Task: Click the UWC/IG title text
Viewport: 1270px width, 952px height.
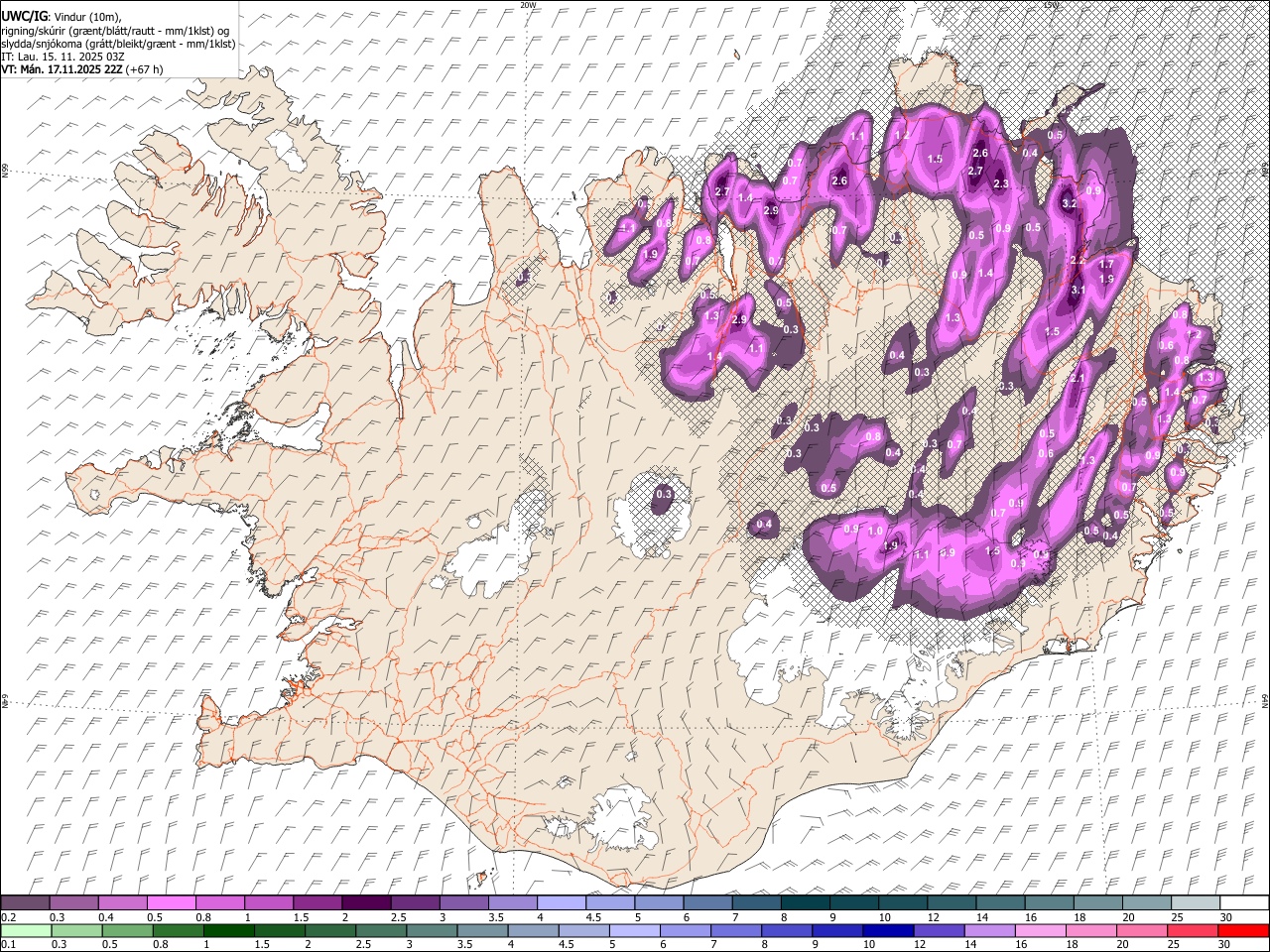Action: pyautogui.click(x=23, y=16)
